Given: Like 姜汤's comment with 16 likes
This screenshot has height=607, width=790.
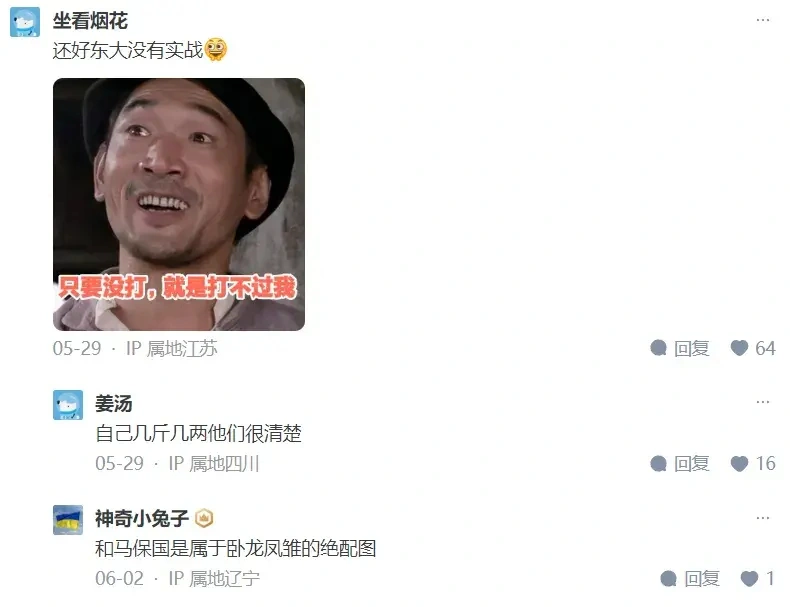Looking at the screenshot, I should click(x=739, y=463).
